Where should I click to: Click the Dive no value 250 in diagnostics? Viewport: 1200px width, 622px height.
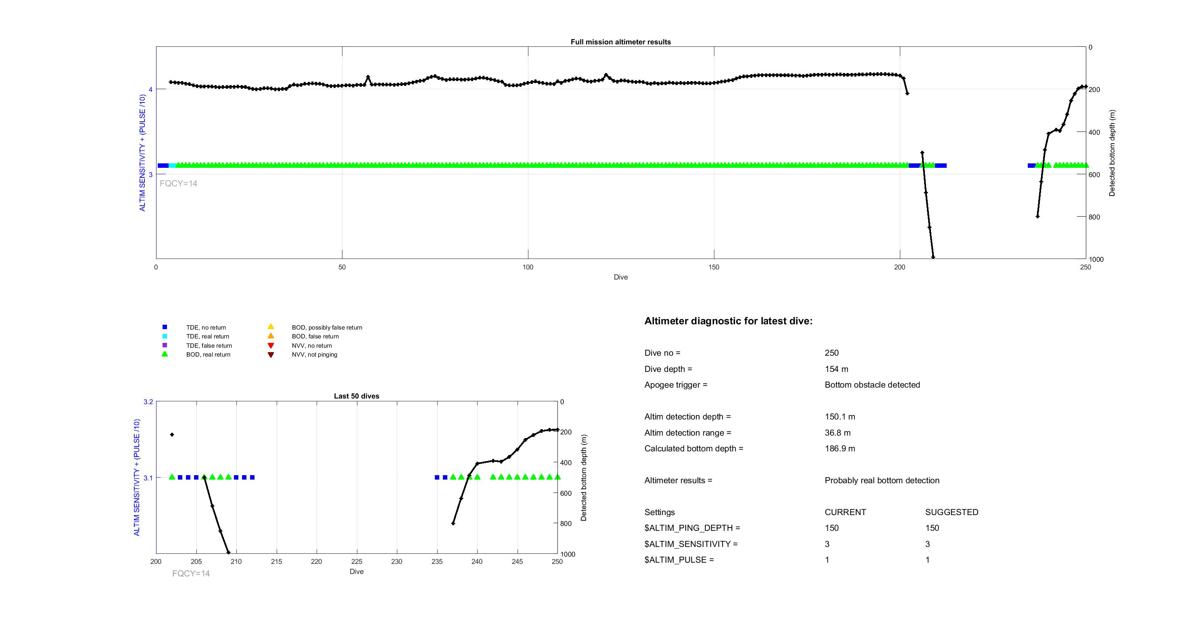pos(832,353)
